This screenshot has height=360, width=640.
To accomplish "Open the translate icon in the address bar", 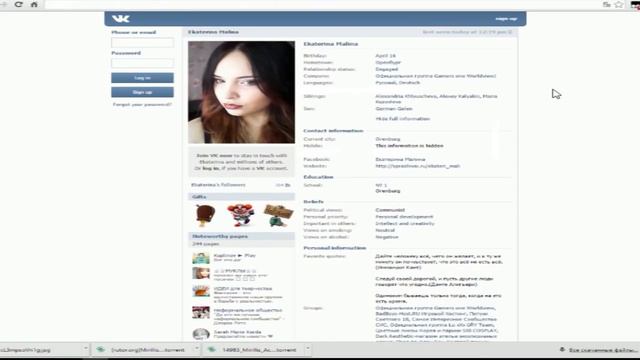I will coord(607,4).
